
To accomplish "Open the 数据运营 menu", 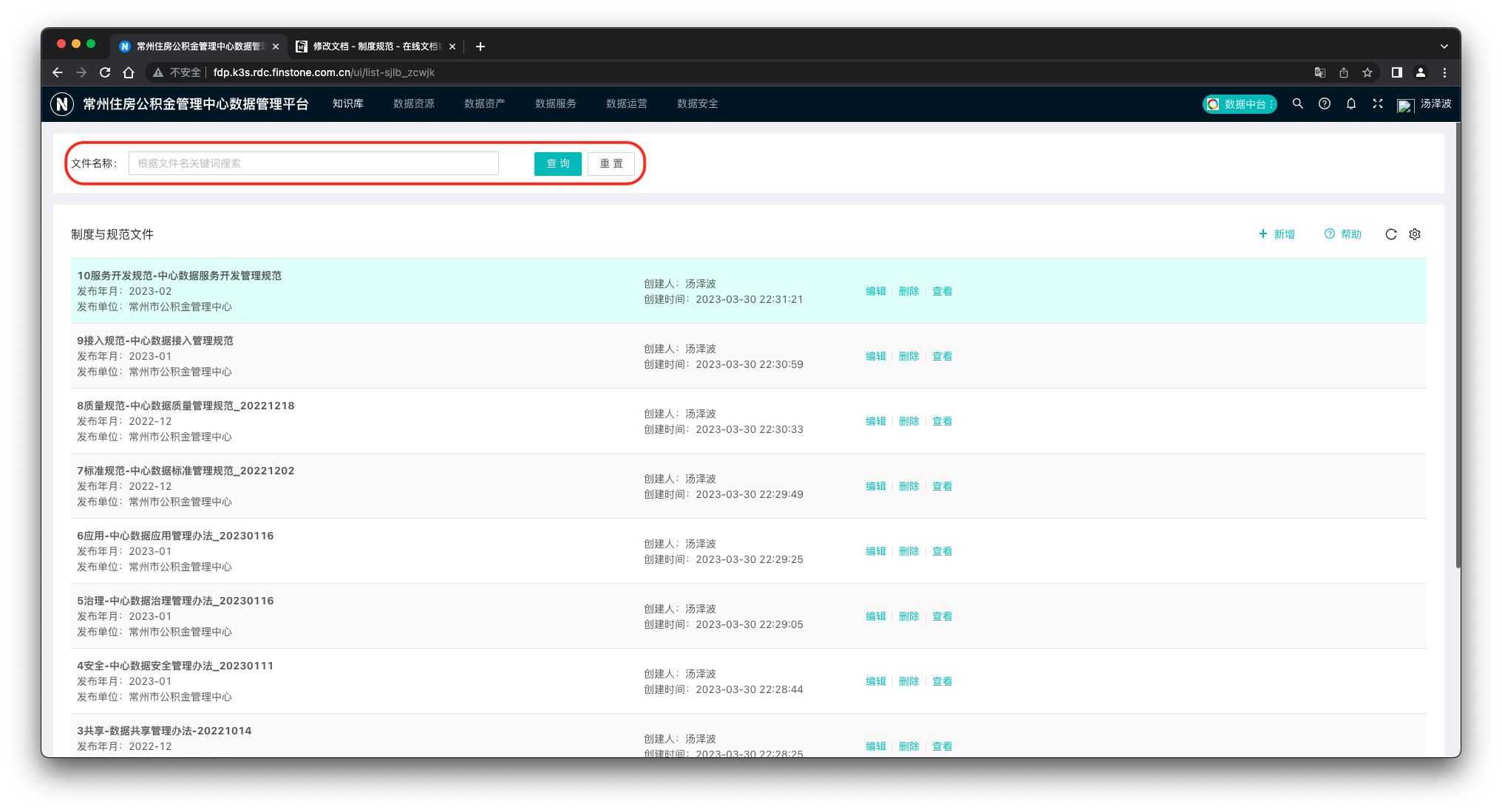I will point(627,104).
